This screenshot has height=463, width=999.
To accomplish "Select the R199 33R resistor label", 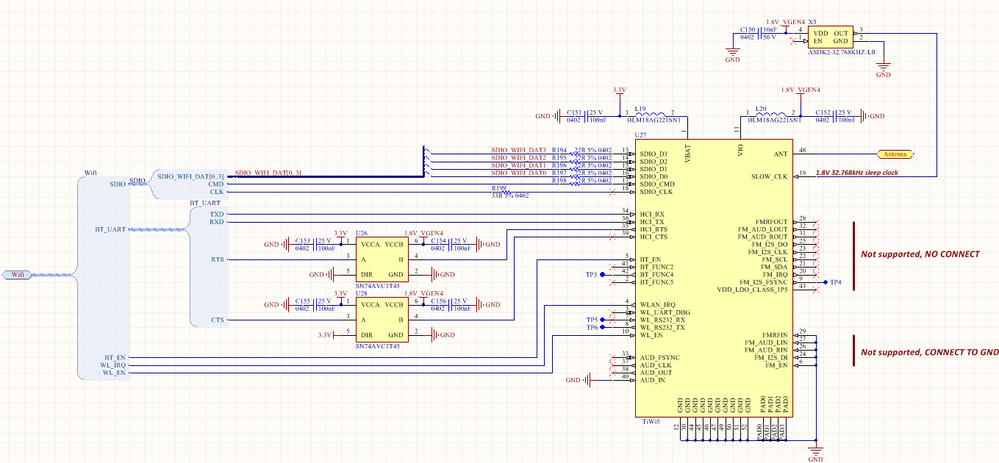I will [x=510, y=192].
